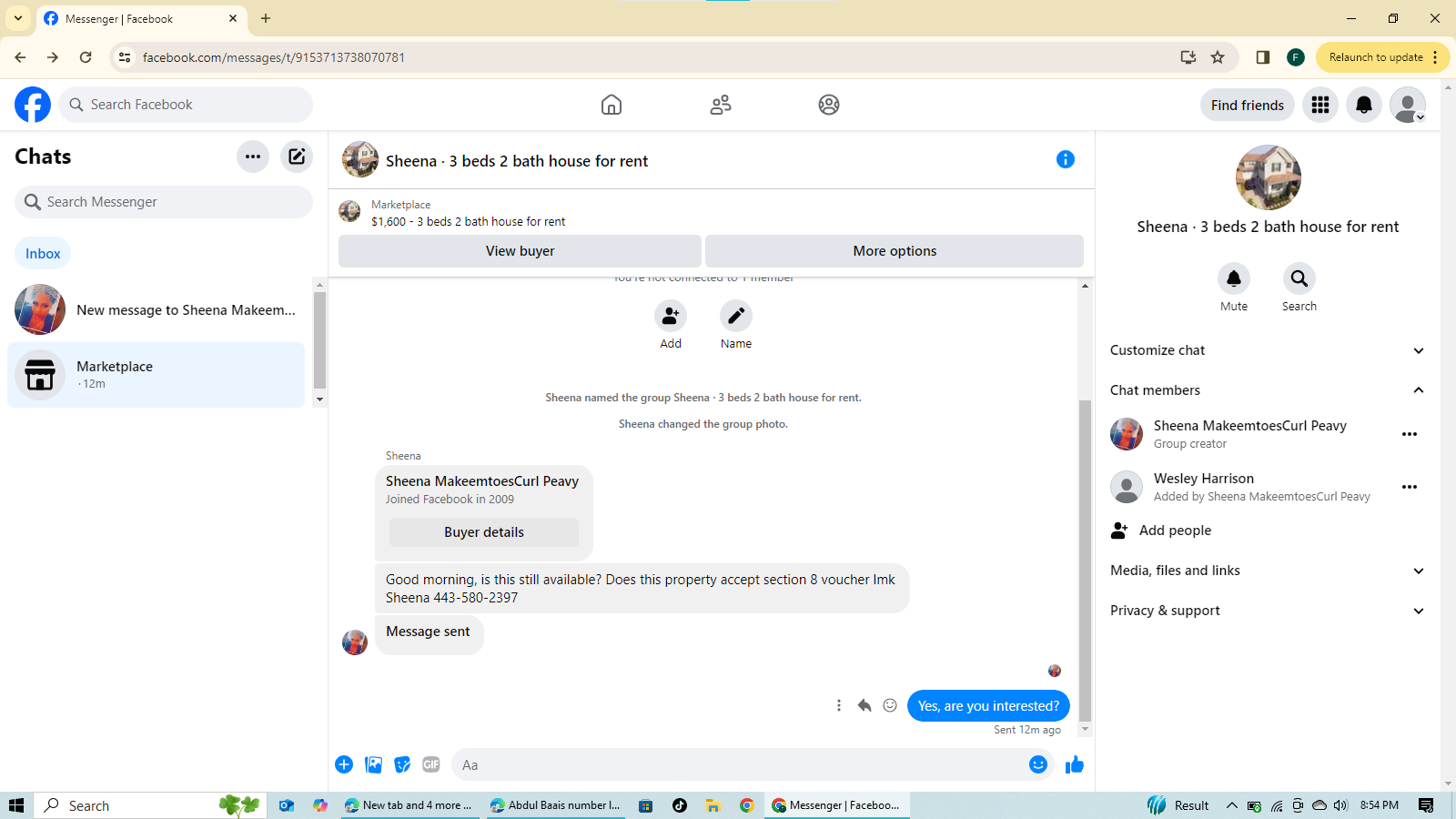1456x819 pixels.
Task: Send a thumbs-up like
Action: click(1075, 764)
